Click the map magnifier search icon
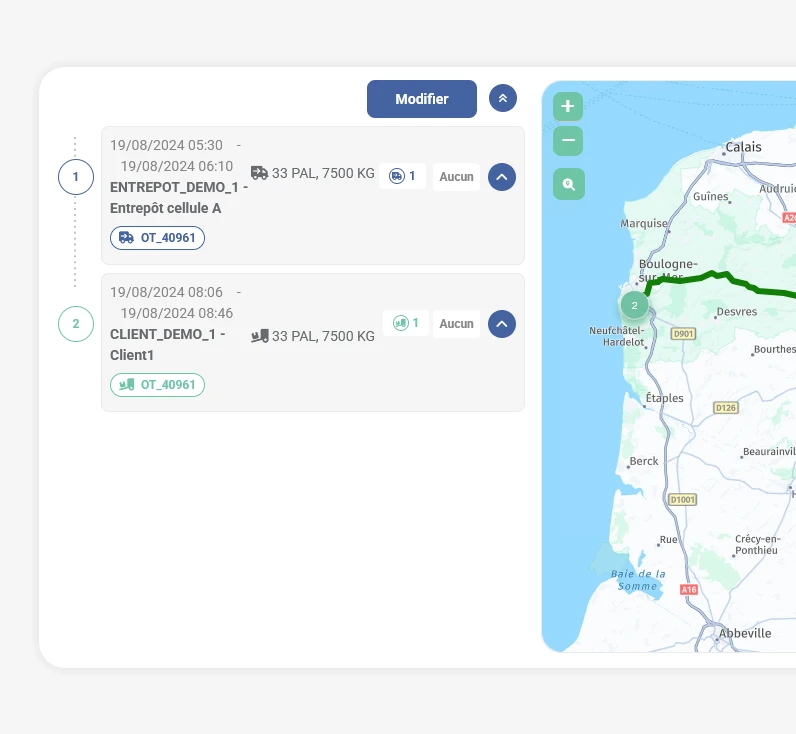796x734 pixels. point(568,184)
